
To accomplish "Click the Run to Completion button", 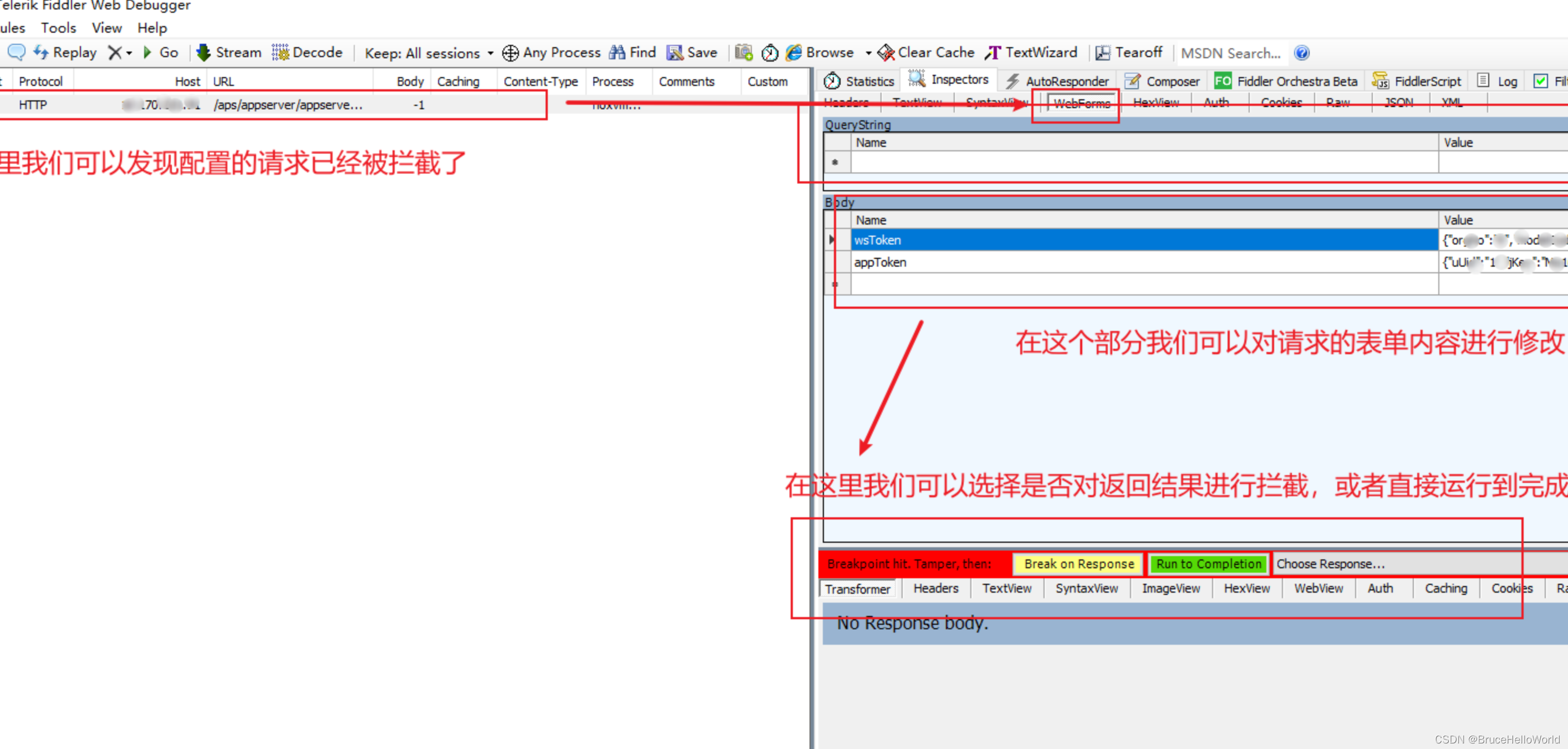I will [x=1208, y=563].
